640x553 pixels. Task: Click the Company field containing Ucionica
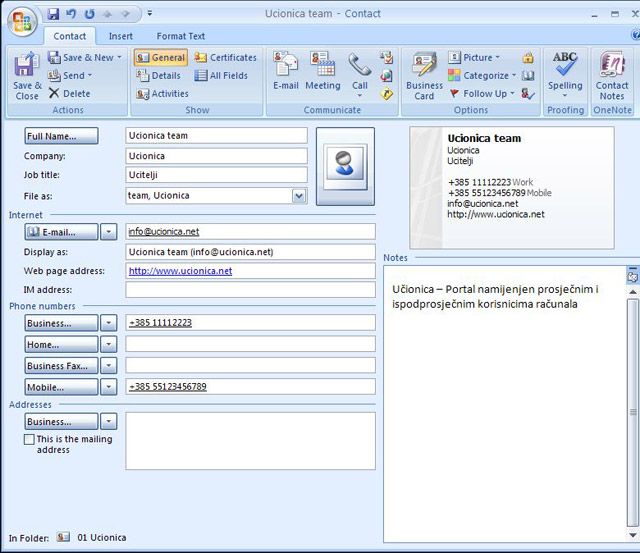pos(216,156)
